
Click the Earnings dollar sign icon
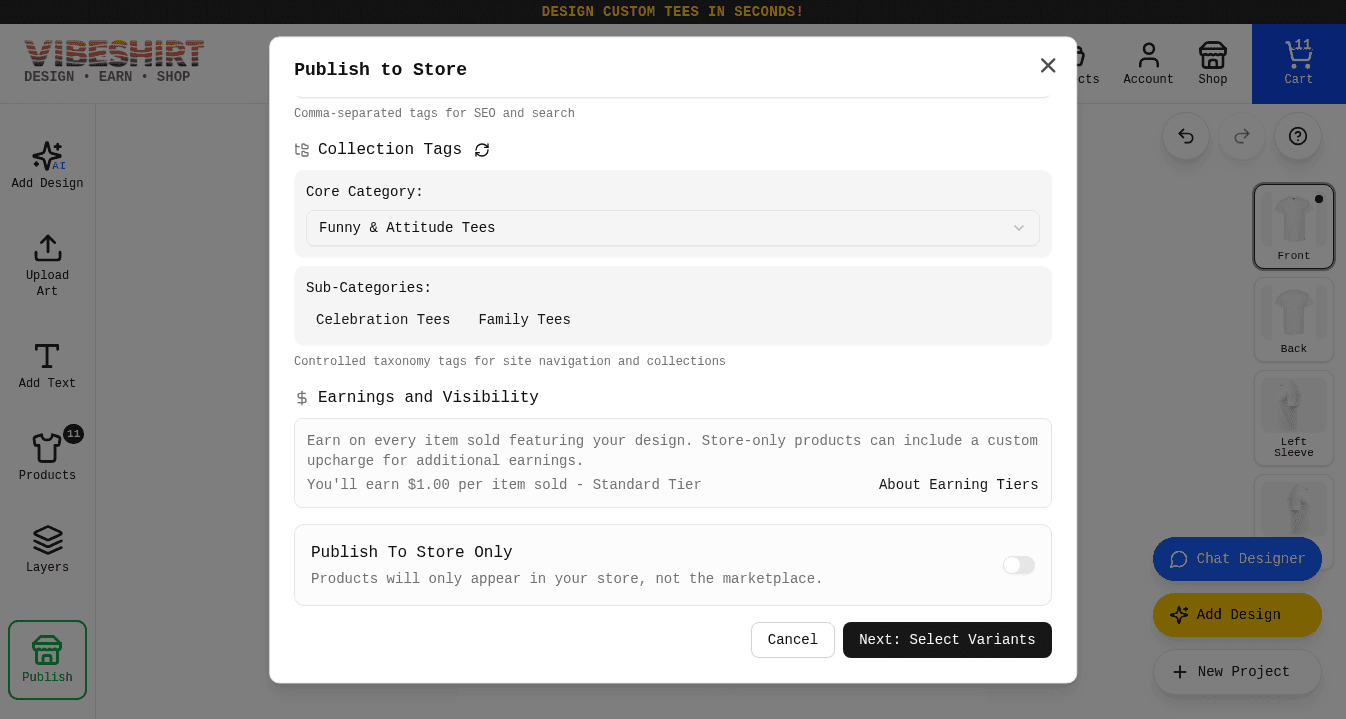click(x=302, y=398)
